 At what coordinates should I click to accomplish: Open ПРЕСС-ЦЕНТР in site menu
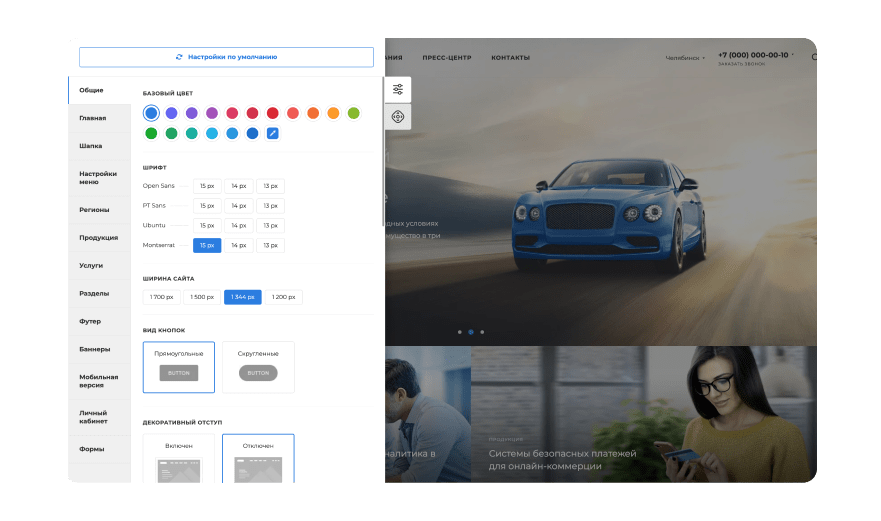pyautogui.click(x=447, y=58)
